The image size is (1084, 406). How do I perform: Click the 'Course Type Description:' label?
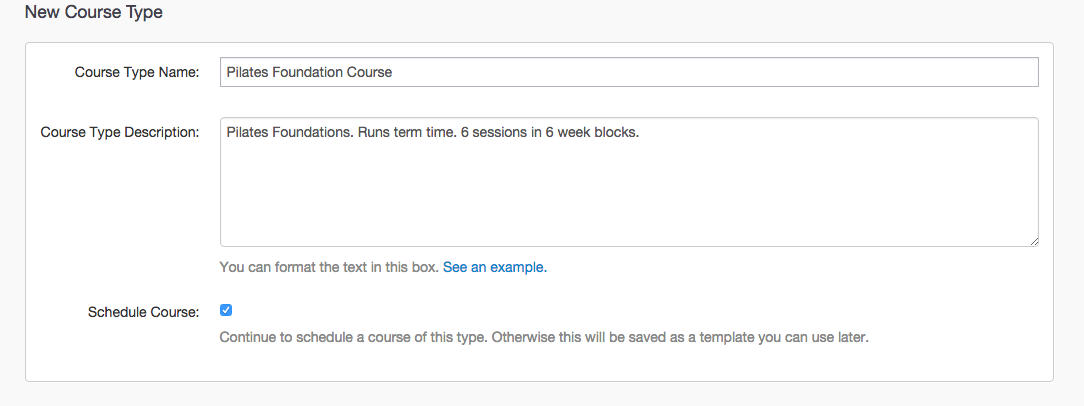point(120,132)
